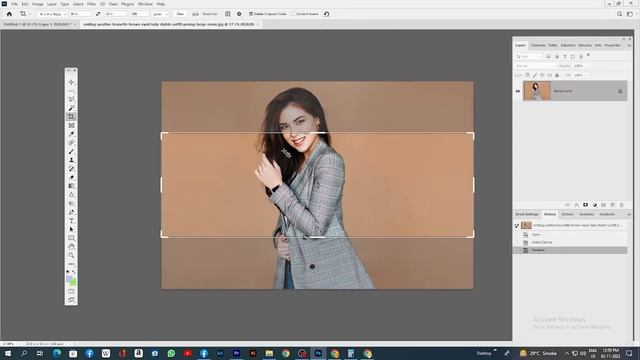This screenshot has width=640, height=360.
Task: Click the Background layer thumbnail
Action: (537, 91)
